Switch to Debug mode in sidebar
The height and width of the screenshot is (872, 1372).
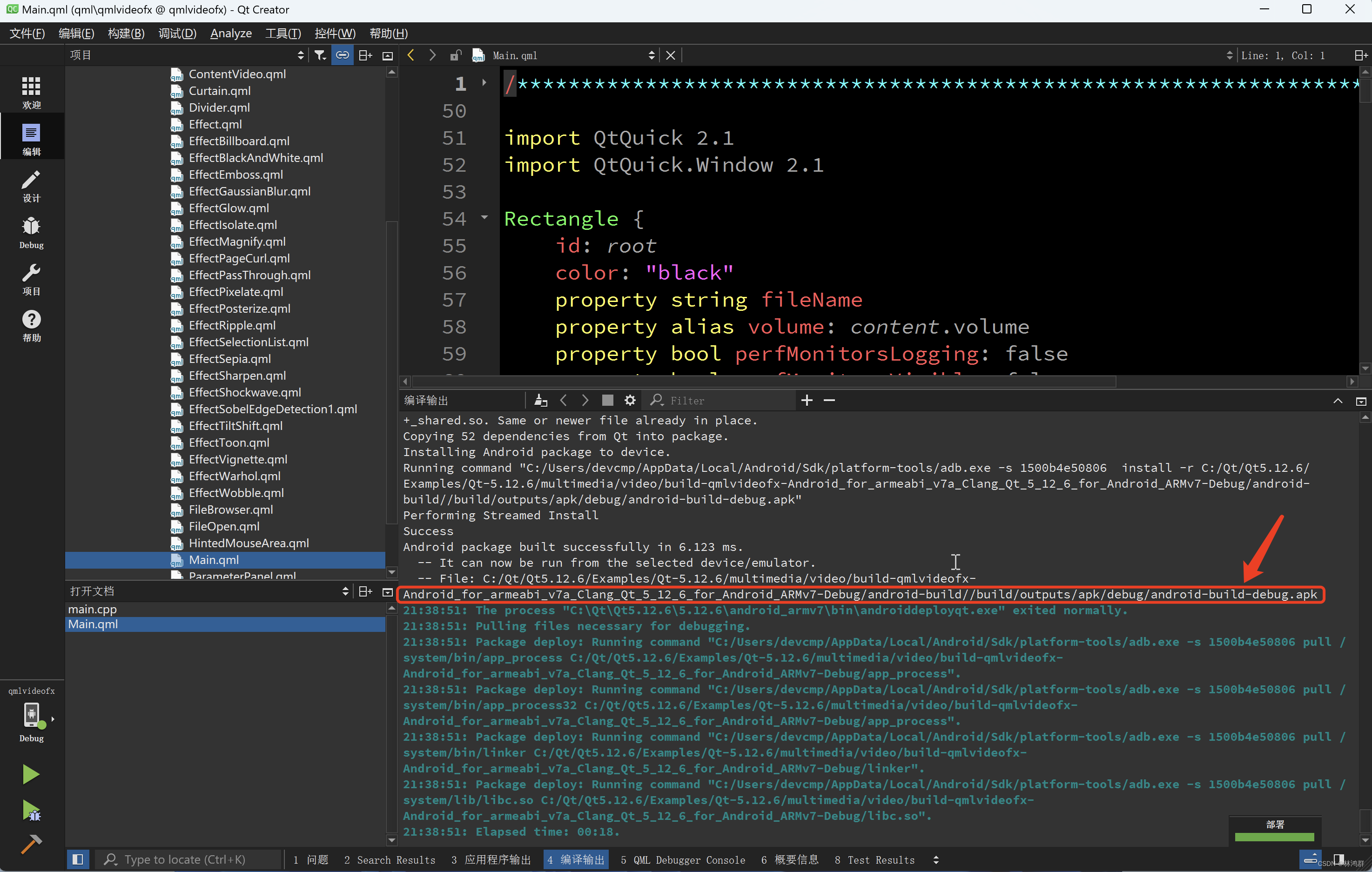point(31,233)
